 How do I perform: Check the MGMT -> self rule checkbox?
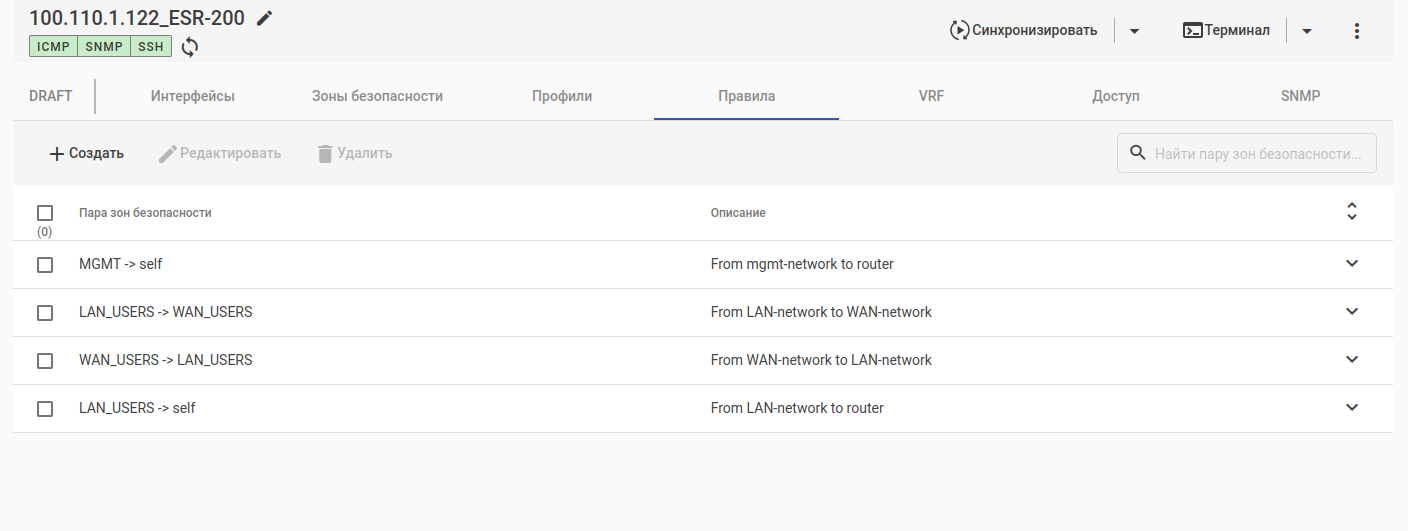45,265
